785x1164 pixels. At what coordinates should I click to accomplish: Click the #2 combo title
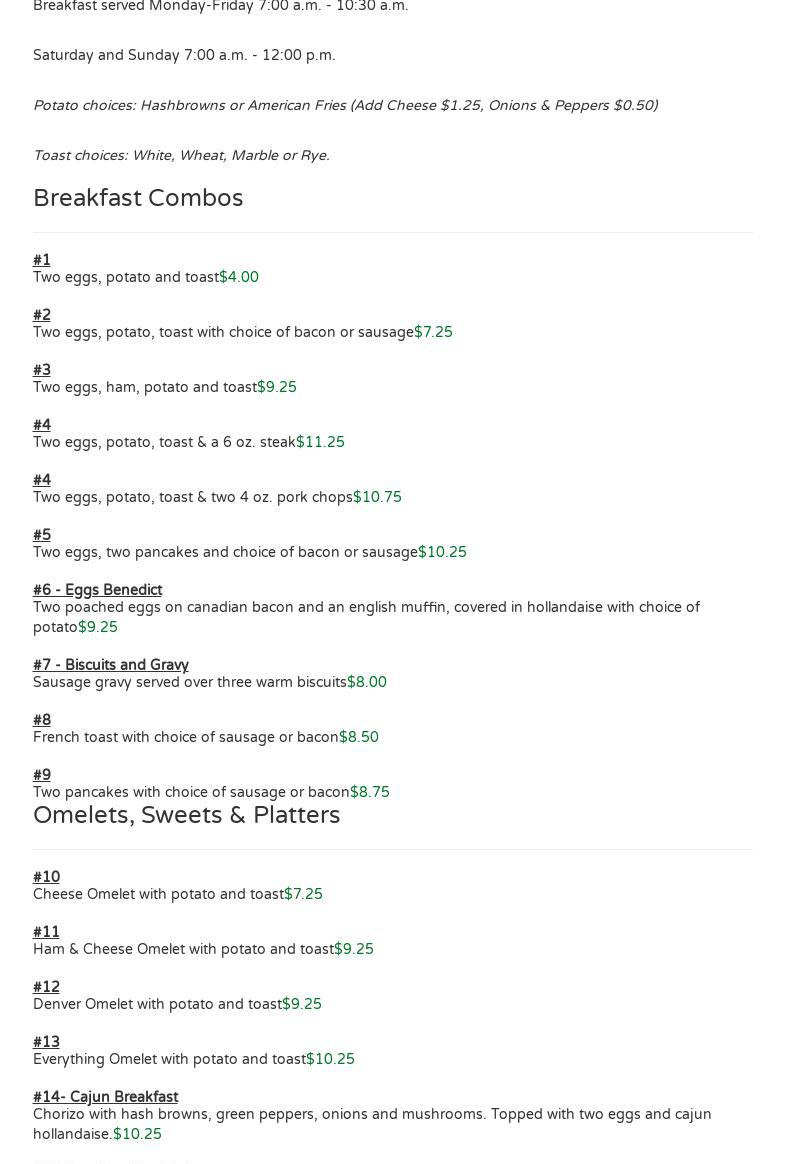[42, 315]
